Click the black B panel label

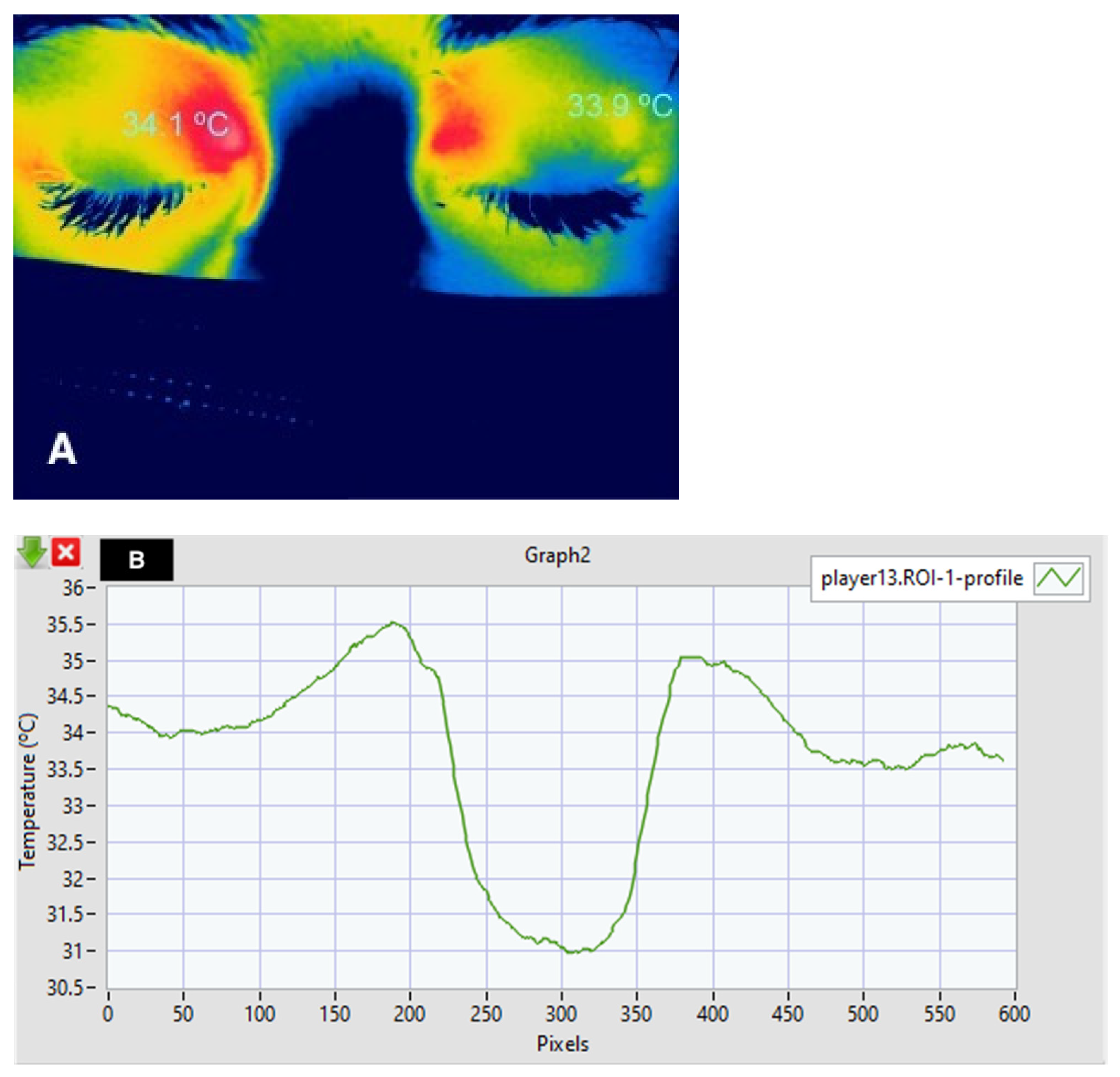point(136,560)
